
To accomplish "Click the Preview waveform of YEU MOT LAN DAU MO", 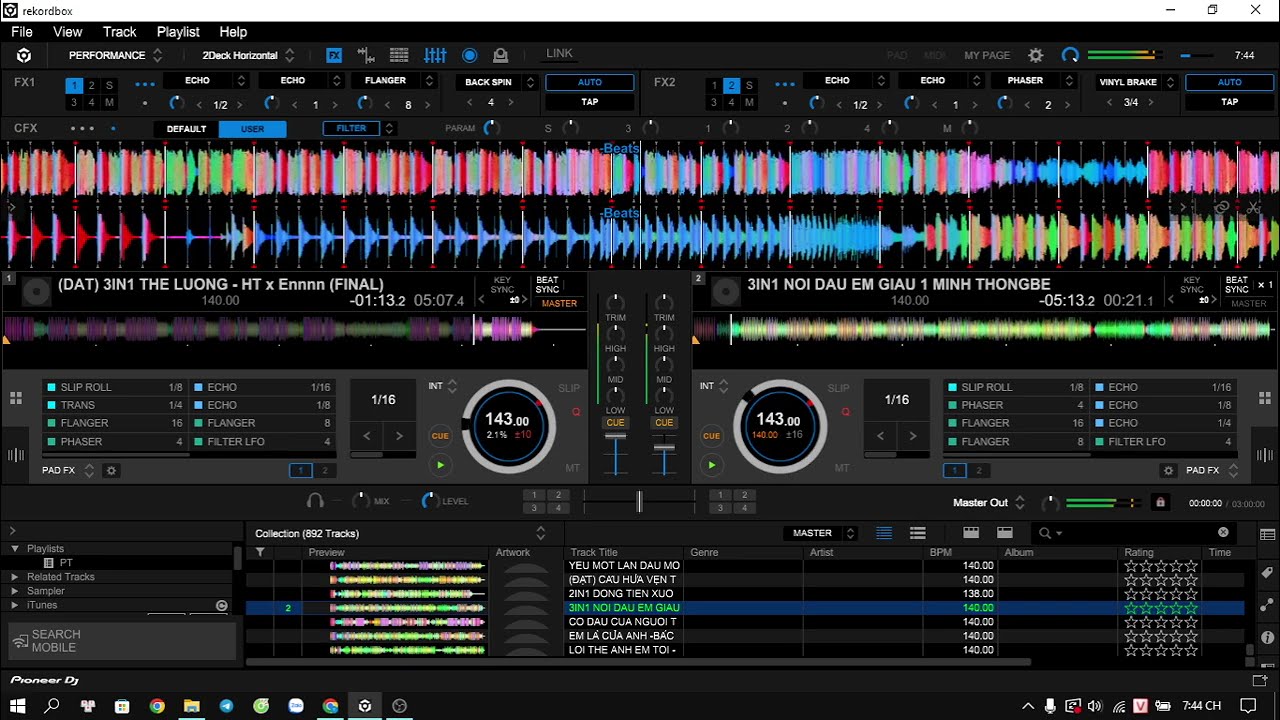I will click(x=407, y=566).
